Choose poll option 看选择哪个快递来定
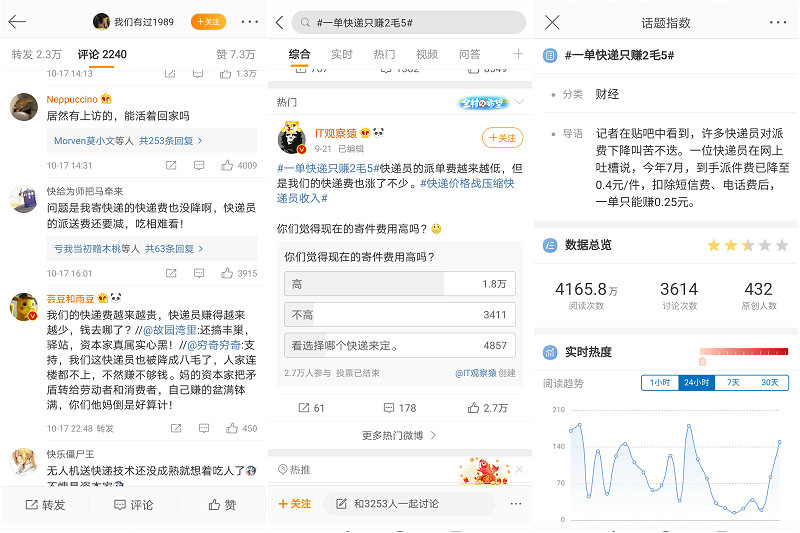The image size is (800, 533). [x=399, y=346]
